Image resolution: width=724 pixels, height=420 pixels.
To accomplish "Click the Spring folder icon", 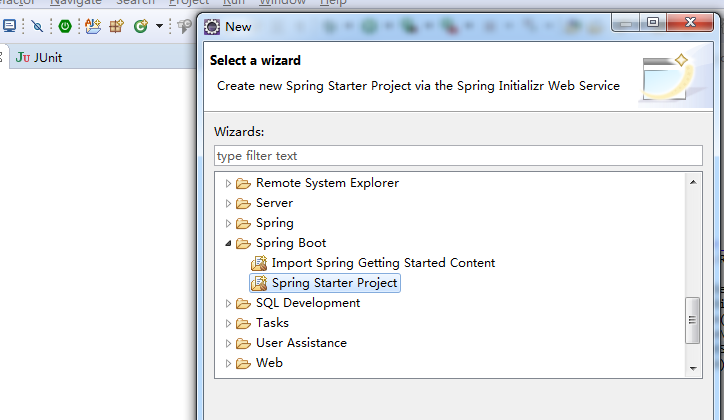I will tap(243, 224).
